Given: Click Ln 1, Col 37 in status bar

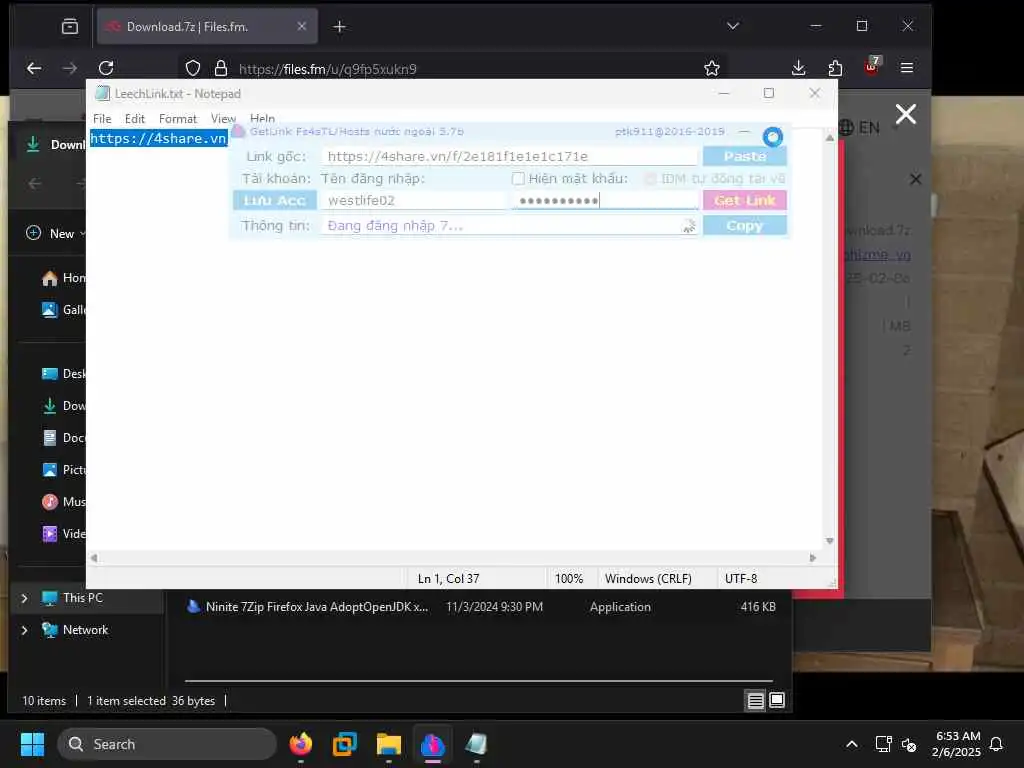Looking at the screenshot, I should [x=449, y=579].
